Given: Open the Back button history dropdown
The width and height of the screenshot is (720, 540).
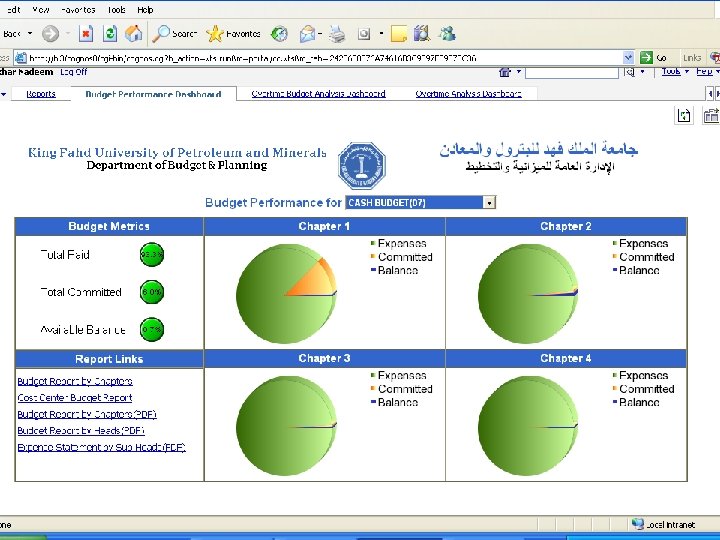Looking at the screenshot, I should click(x=30, y=34).
